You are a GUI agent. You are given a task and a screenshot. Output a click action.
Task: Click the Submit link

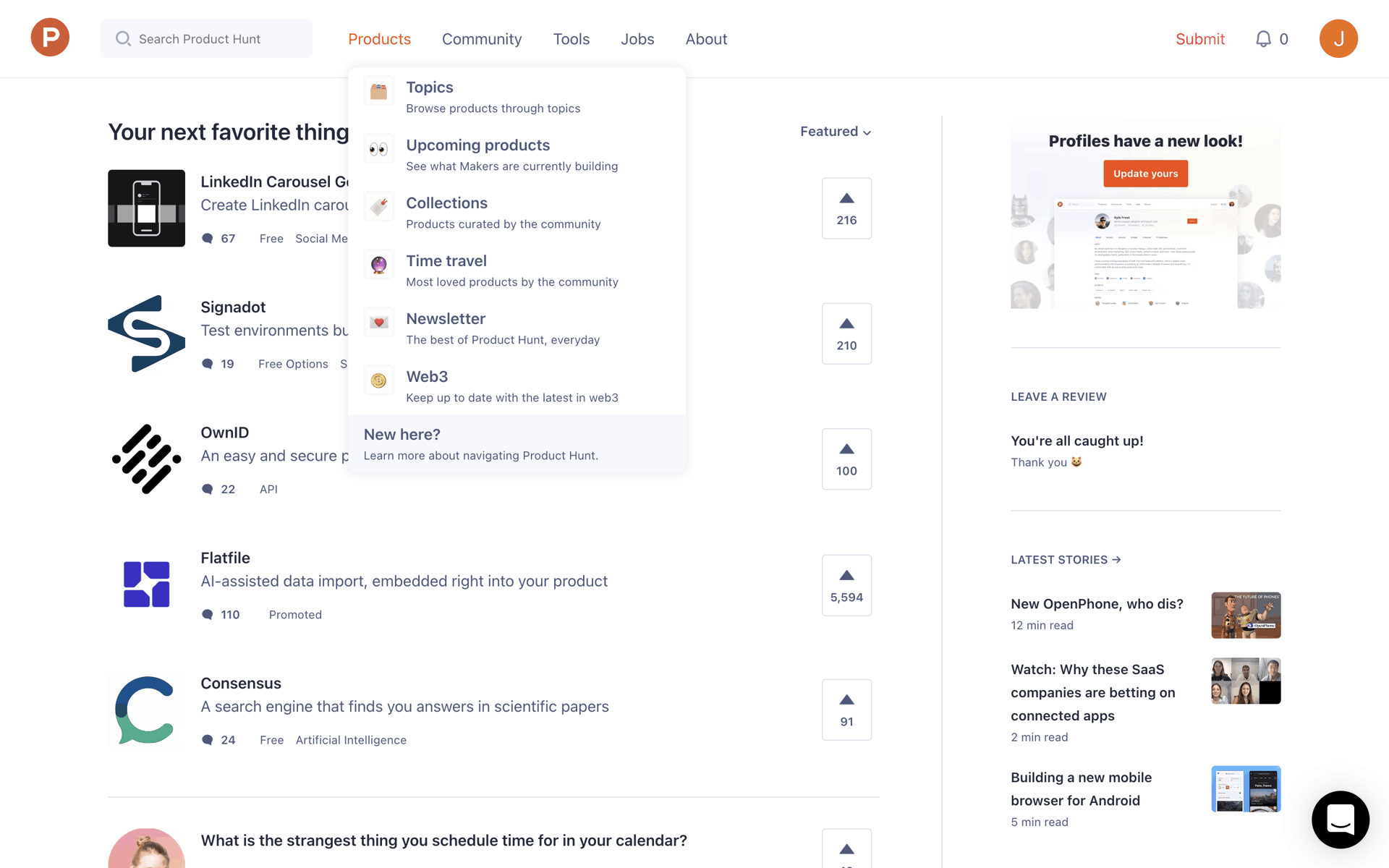click(x=1200, y=39)
